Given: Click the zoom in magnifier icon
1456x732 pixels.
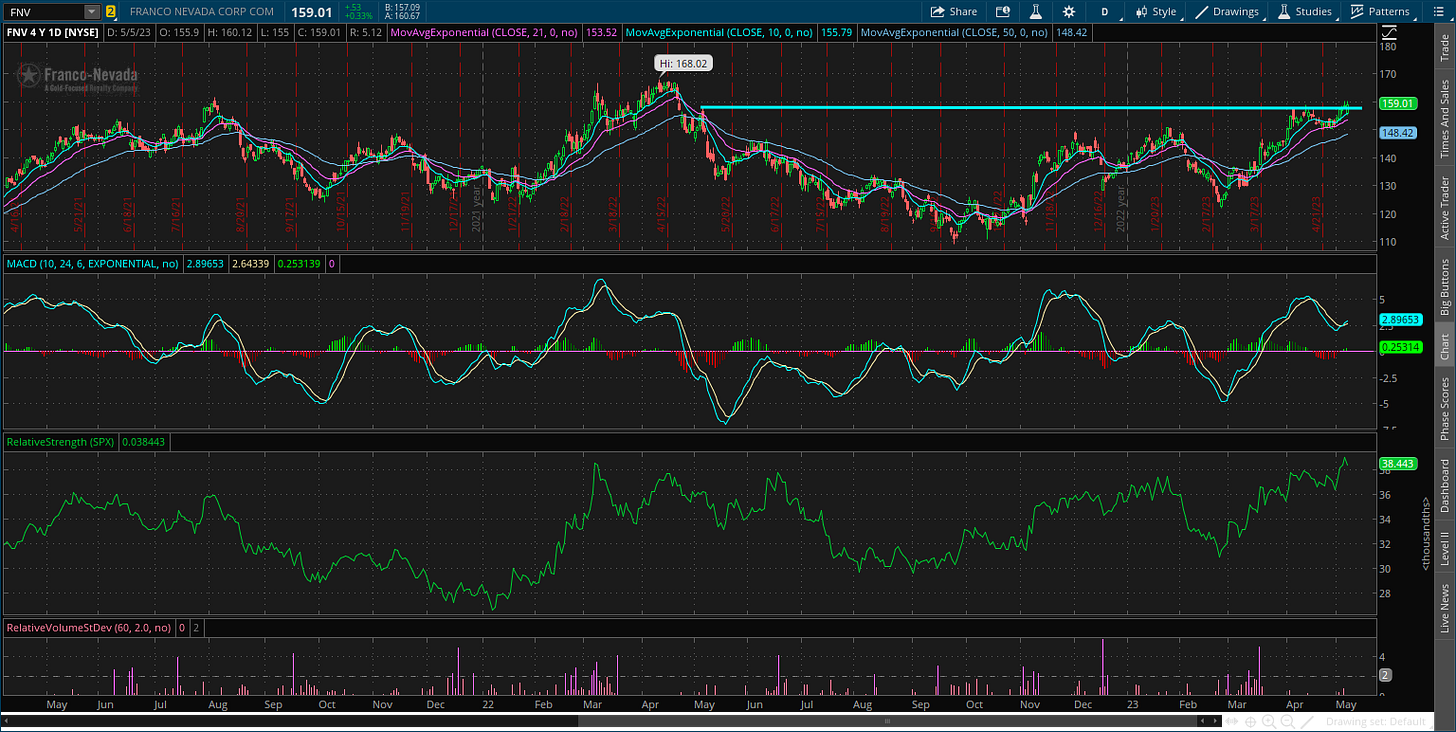Looking at the screenshot, I should 1268,721.
